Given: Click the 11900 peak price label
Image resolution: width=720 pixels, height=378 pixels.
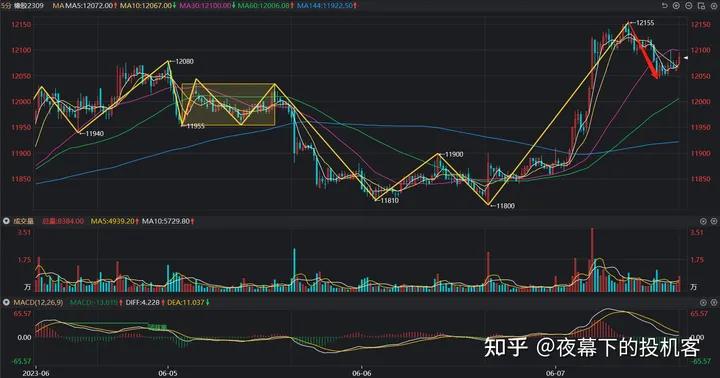Looking at the screenshot, I should pyautogui.click(x=454, y=154).
